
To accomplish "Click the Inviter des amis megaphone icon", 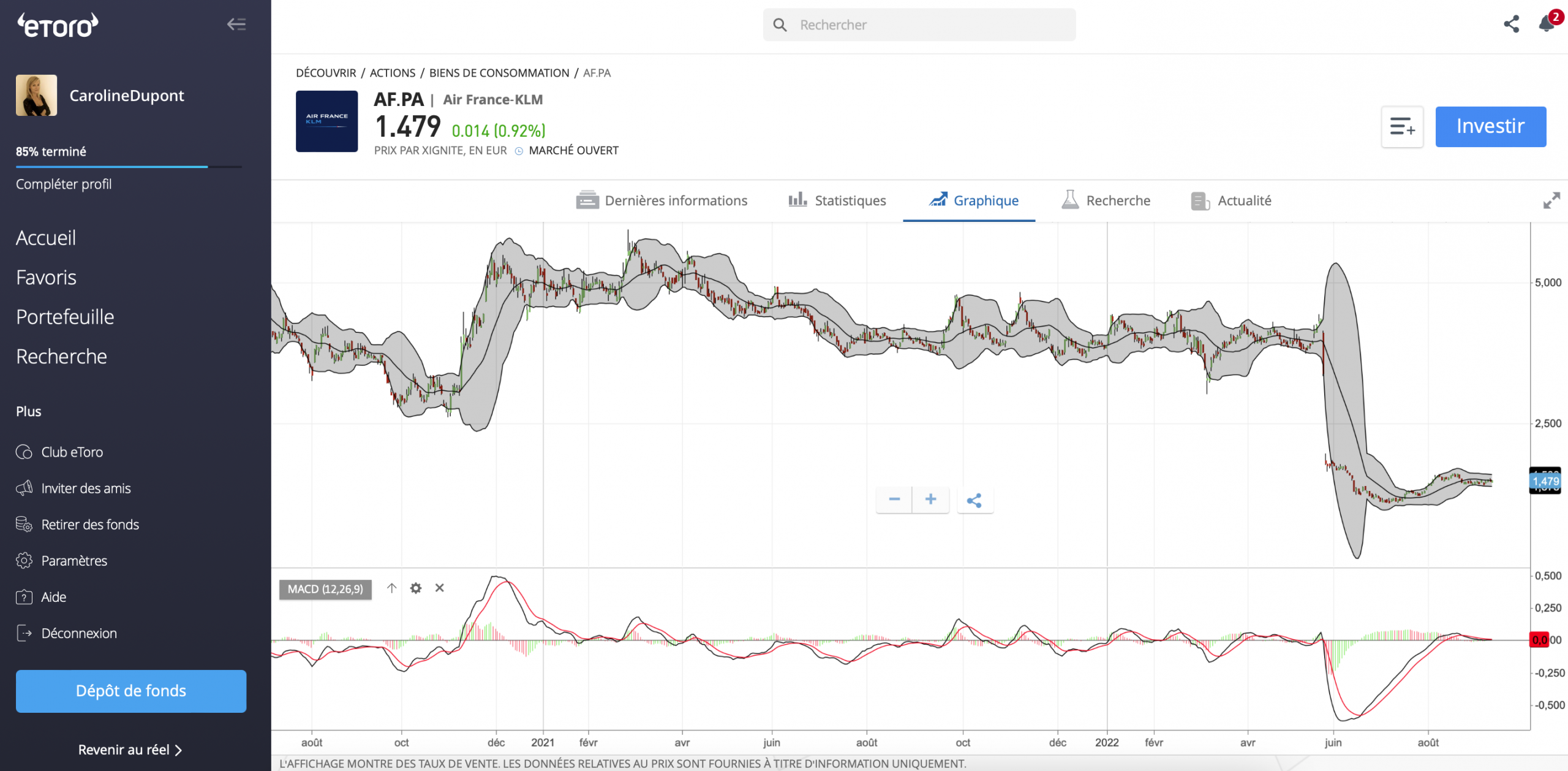I will (24, 488).
